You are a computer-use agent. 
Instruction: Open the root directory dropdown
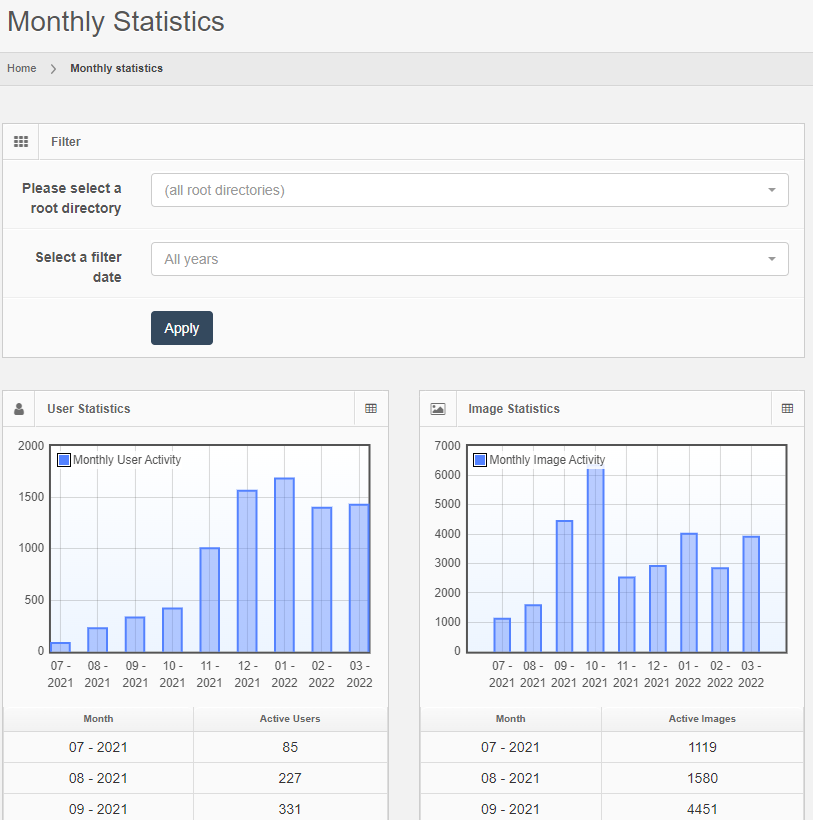tap(469, 190)
